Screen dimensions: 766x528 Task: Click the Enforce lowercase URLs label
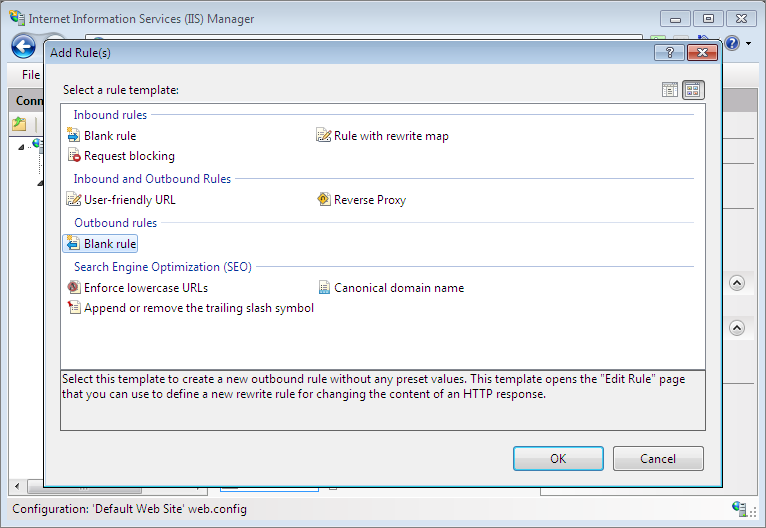point(146,288)
